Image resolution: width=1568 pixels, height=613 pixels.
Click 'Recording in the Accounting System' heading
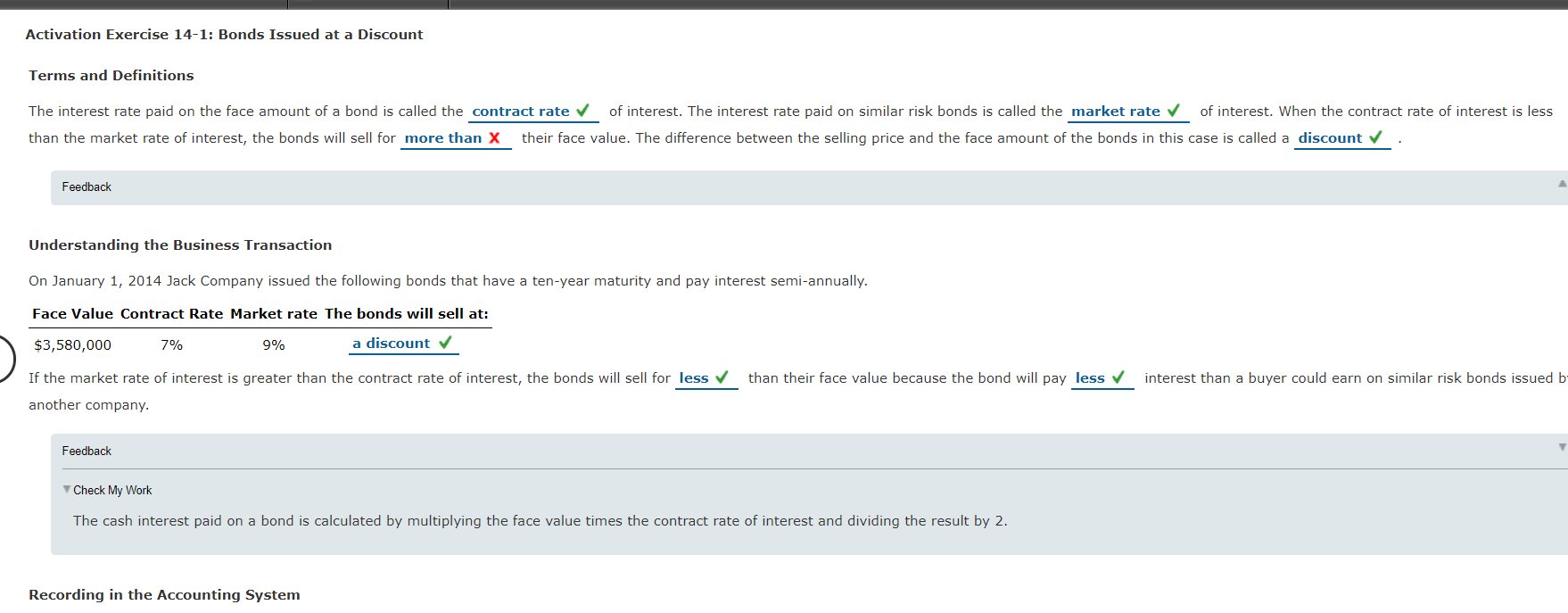point(164,595)
